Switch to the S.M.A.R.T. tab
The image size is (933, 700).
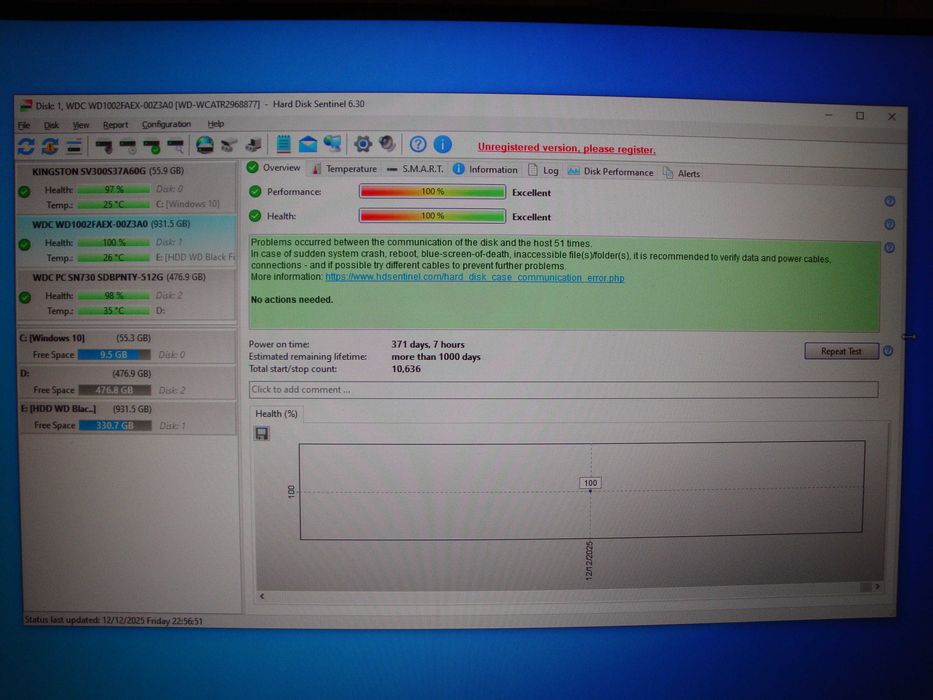(415, 169)
